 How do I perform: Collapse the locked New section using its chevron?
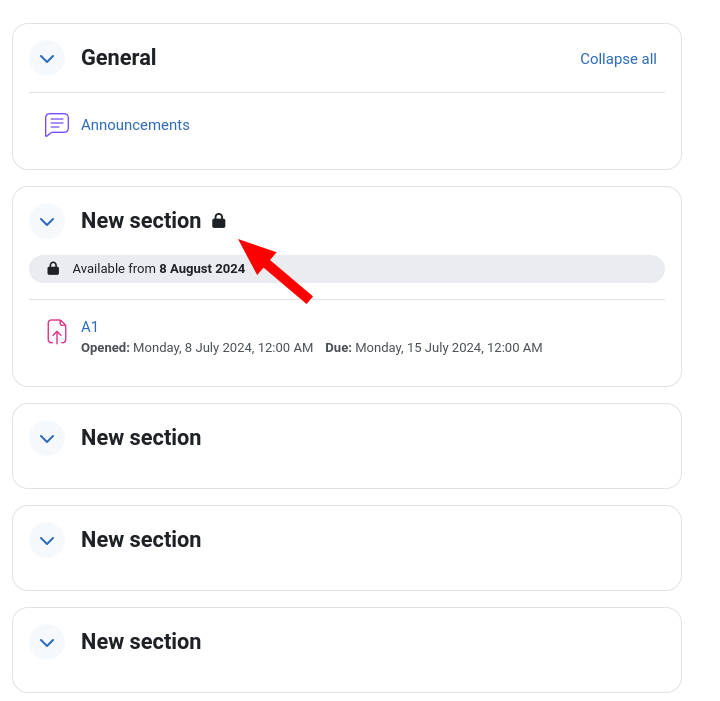click(47, 221)
